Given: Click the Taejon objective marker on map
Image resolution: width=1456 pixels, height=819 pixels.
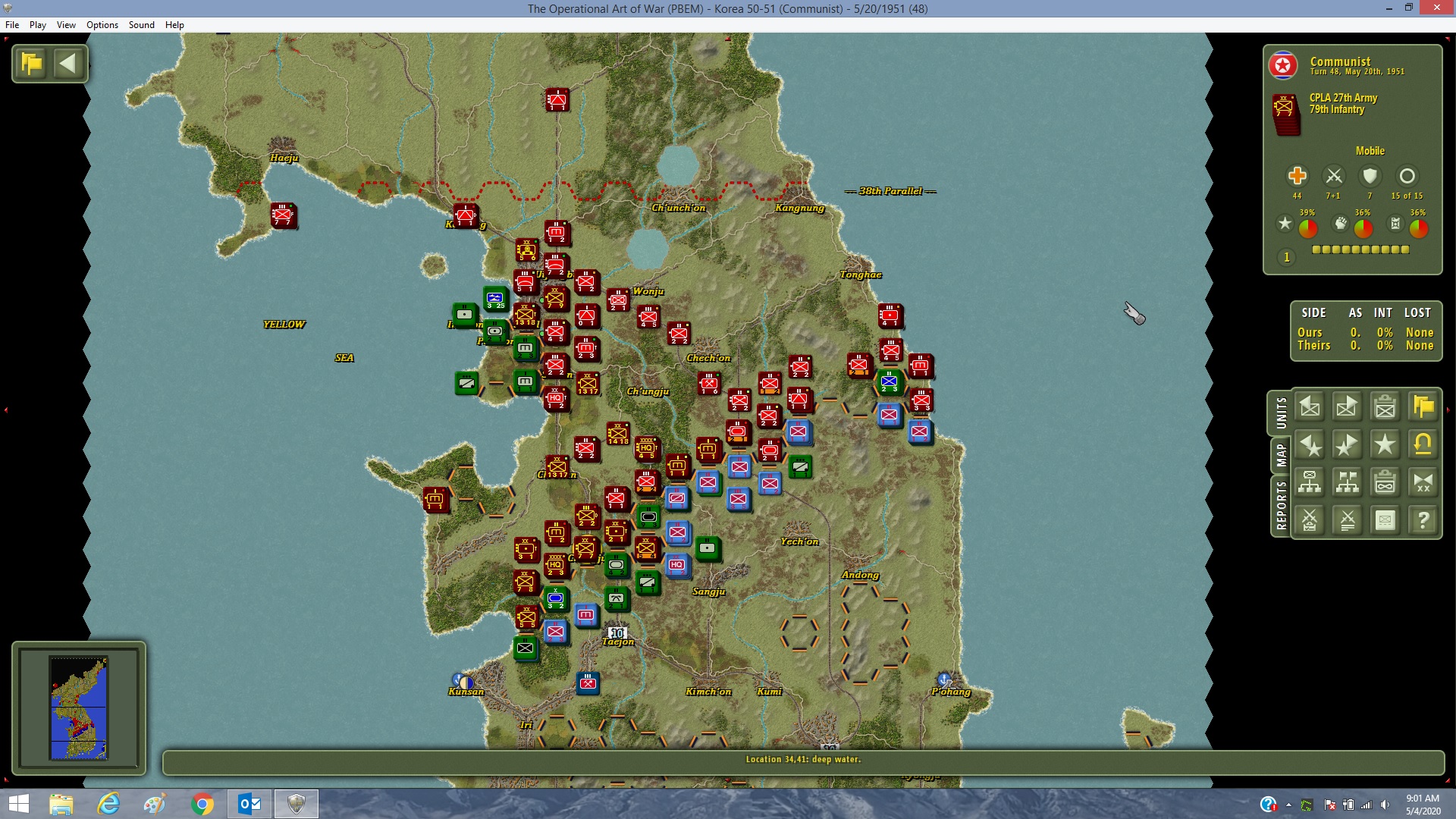Looking at the screenshot, I should tap(617, 632).
